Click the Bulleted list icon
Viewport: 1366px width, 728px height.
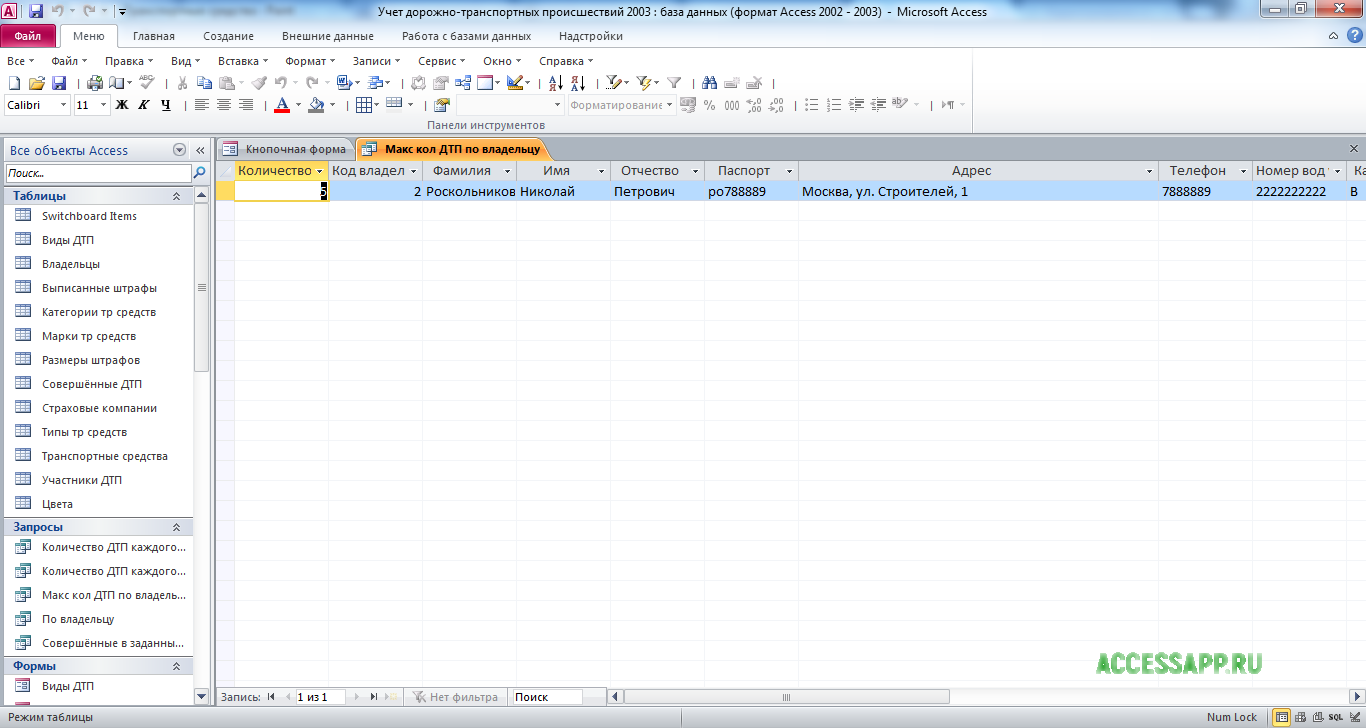point(811,105)
